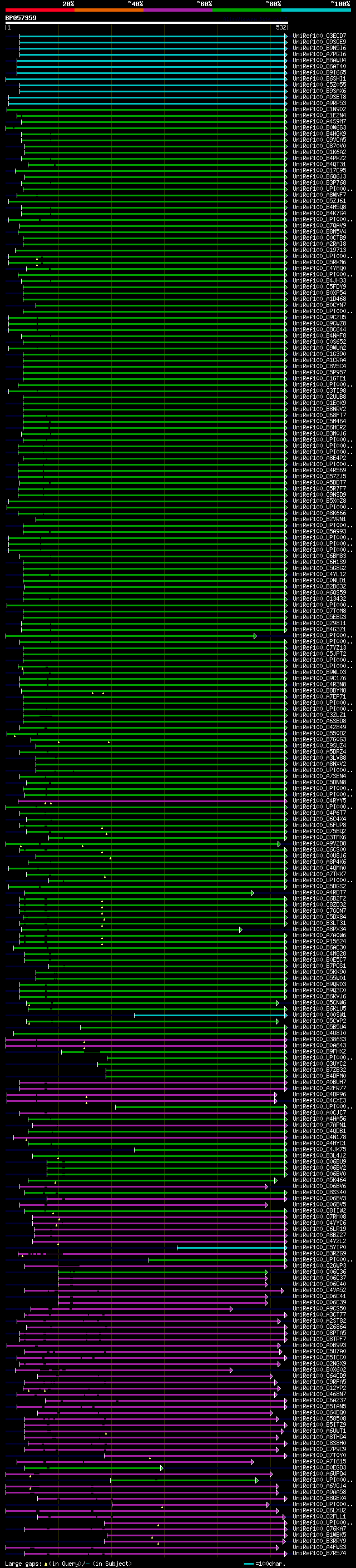Click the UniRef100_Q5DGS2 label
This screenshot has height=1568, width=356.
[319, 886]
